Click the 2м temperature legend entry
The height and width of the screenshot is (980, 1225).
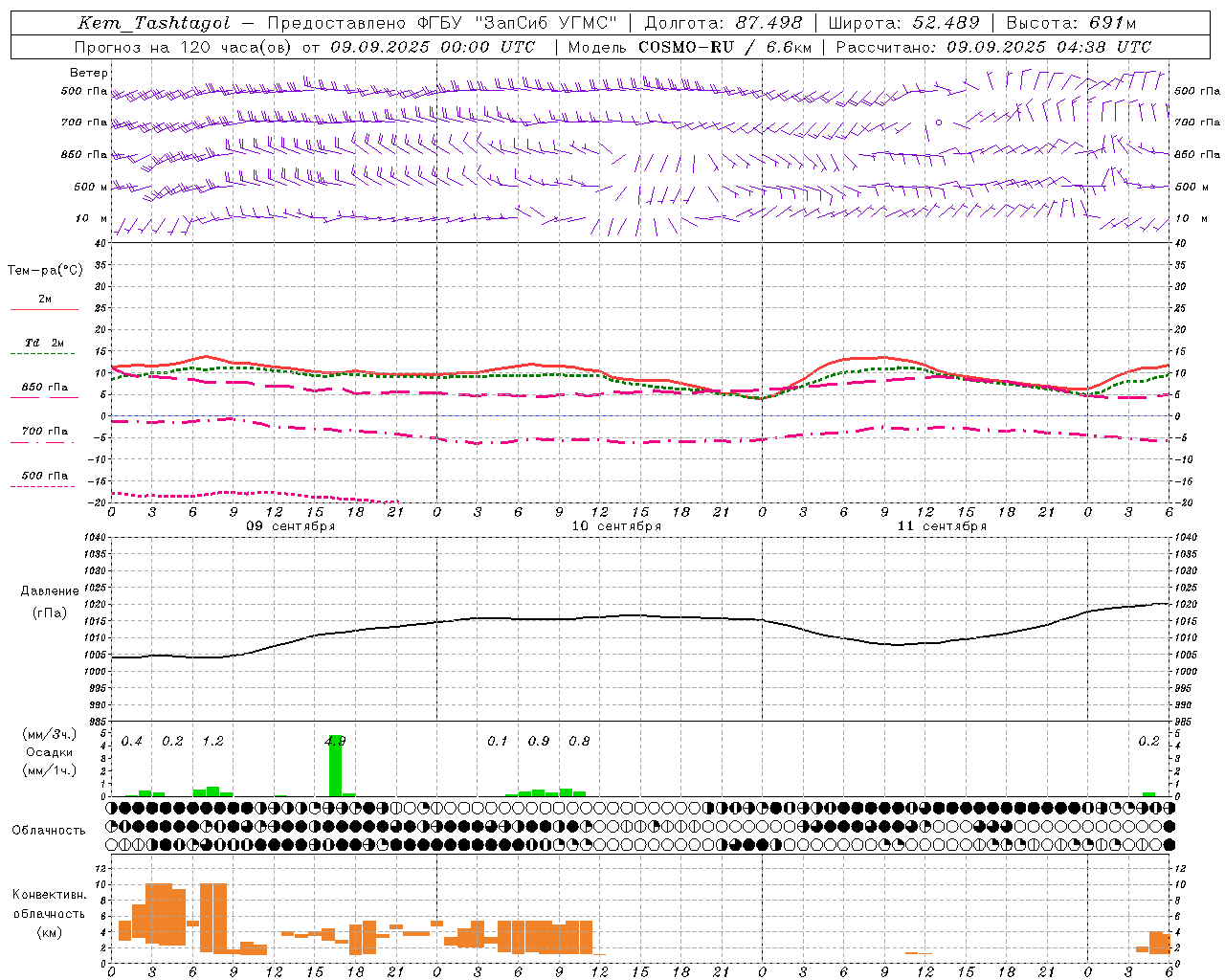point(45,300)
